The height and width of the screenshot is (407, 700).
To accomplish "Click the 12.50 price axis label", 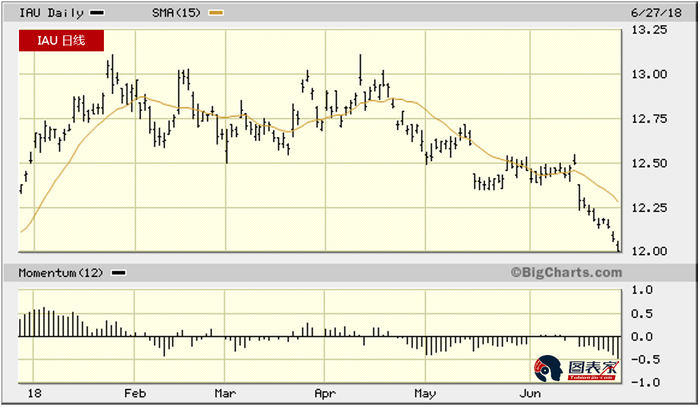I will [x=649, y=163].
